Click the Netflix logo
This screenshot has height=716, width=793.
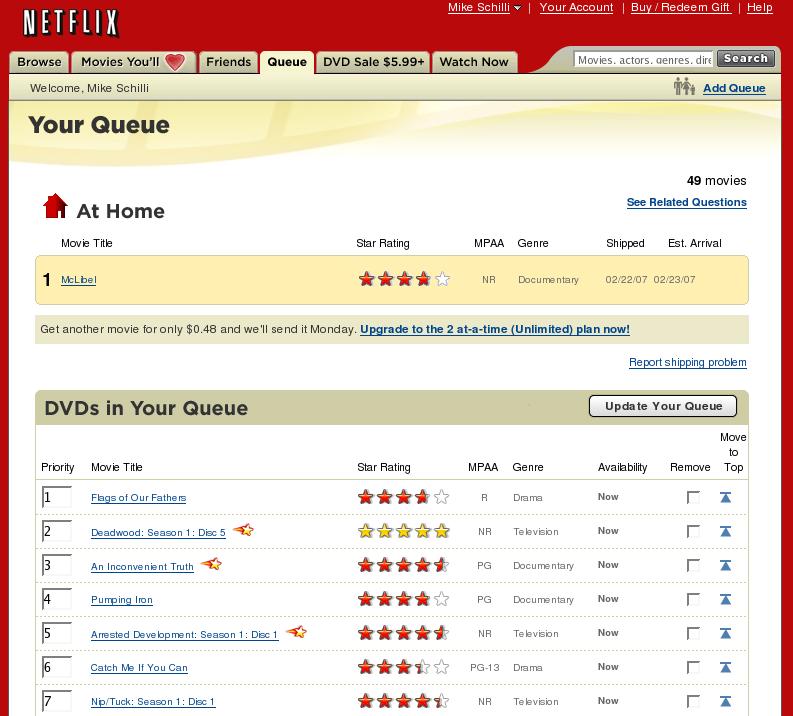(x=71, y=22)
